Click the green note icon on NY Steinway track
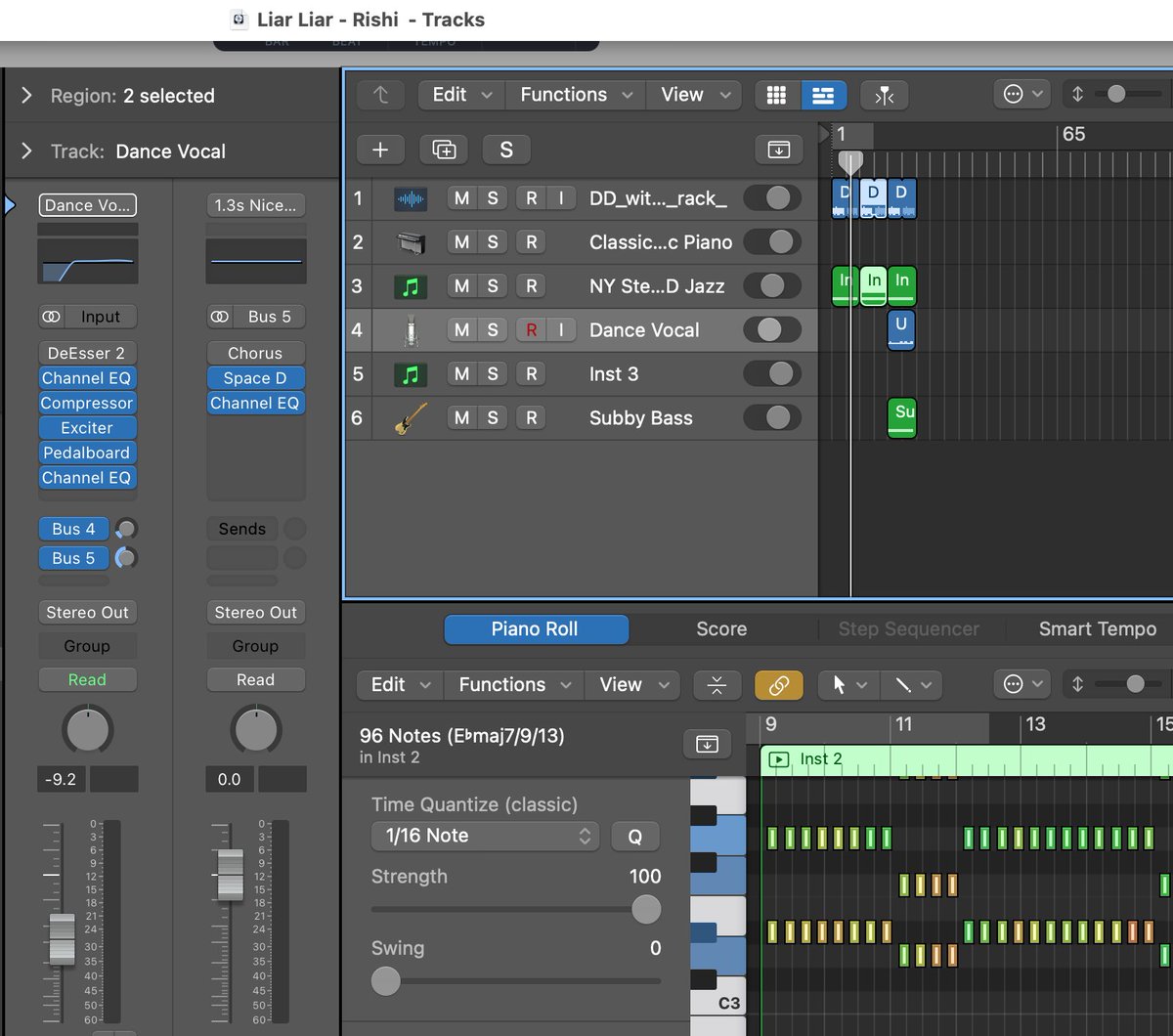 (x=411, y=286)
